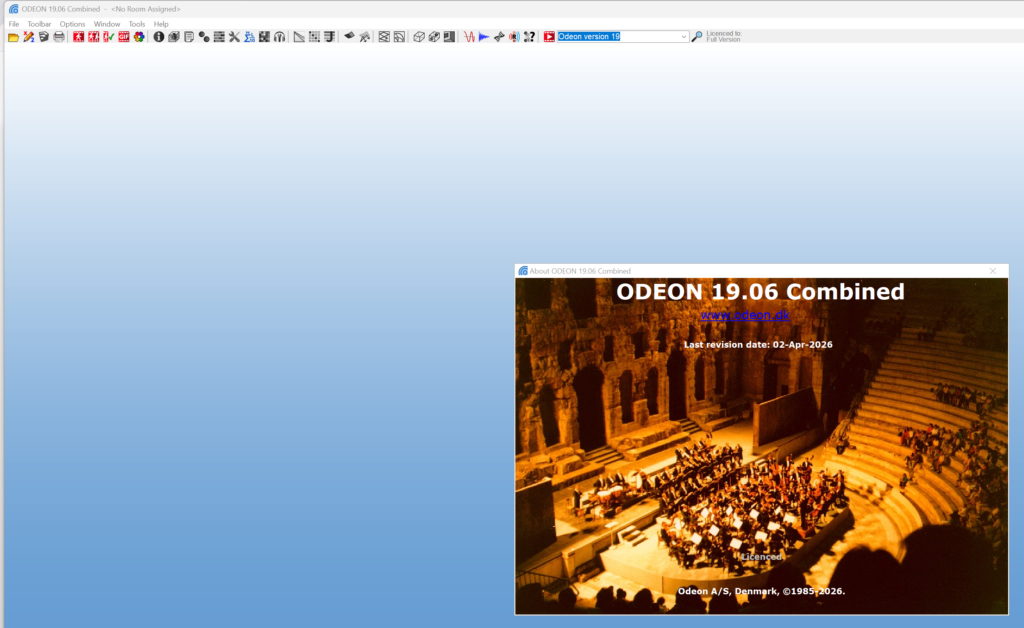Follow the www.odeon.dk link

[745, 315]
